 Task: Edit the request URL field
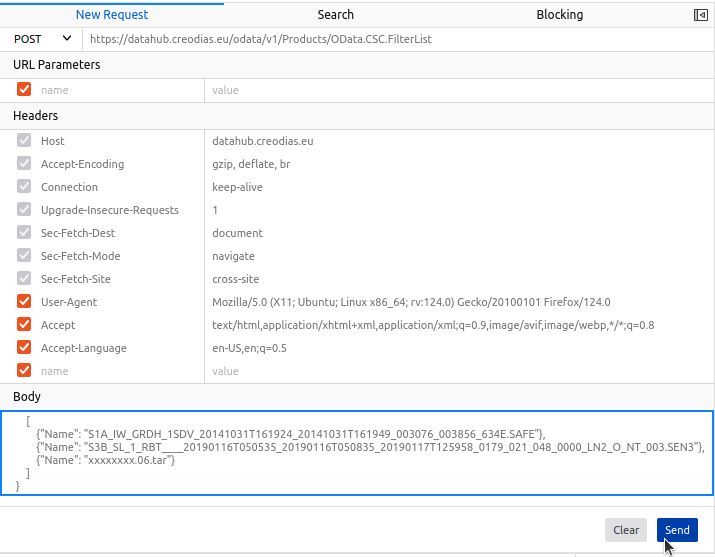pos(397,39)
